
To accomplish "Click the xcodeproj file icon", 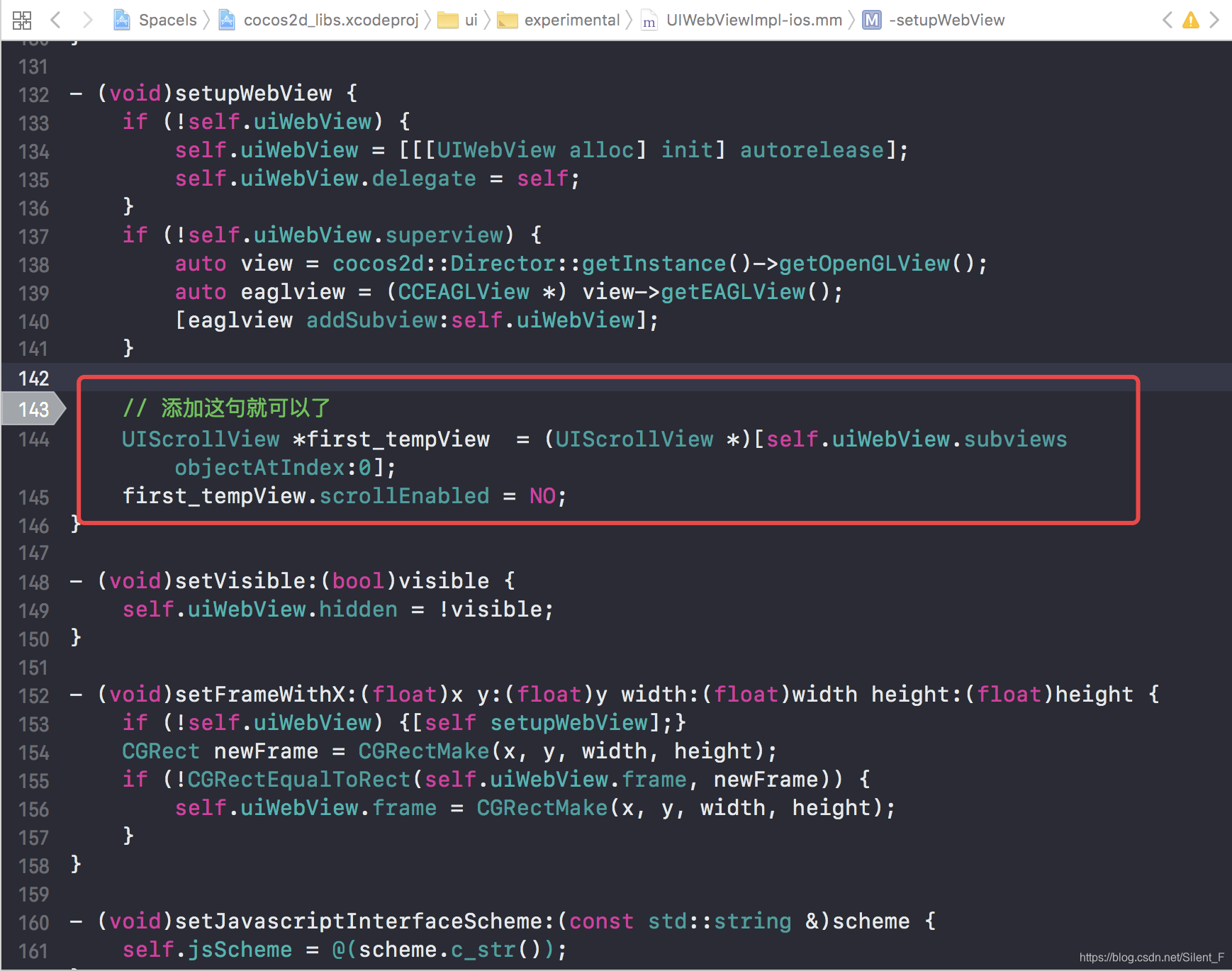I will (227, 20).
